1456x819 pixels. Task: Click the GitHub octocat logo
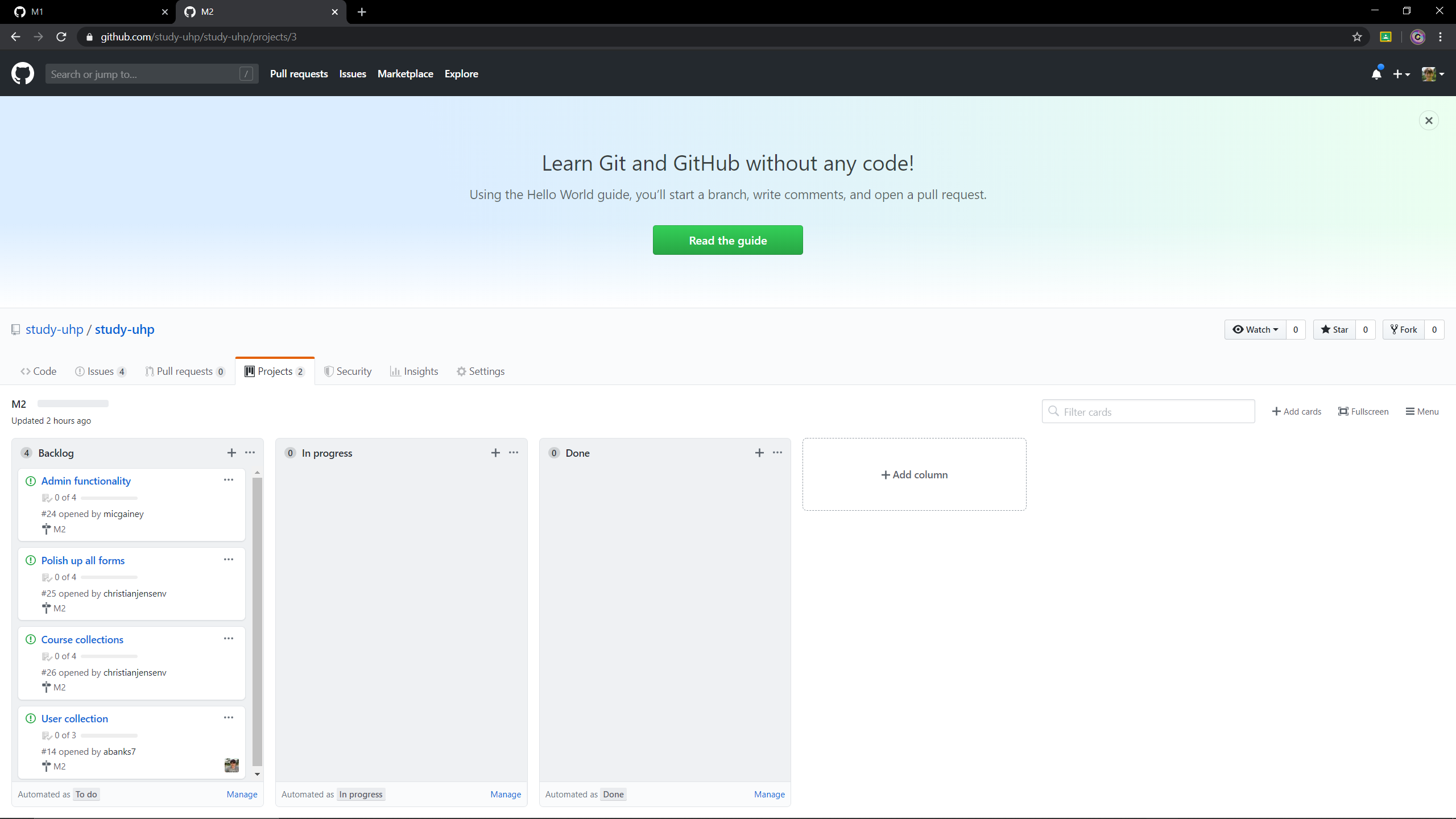tap(23, 74)
